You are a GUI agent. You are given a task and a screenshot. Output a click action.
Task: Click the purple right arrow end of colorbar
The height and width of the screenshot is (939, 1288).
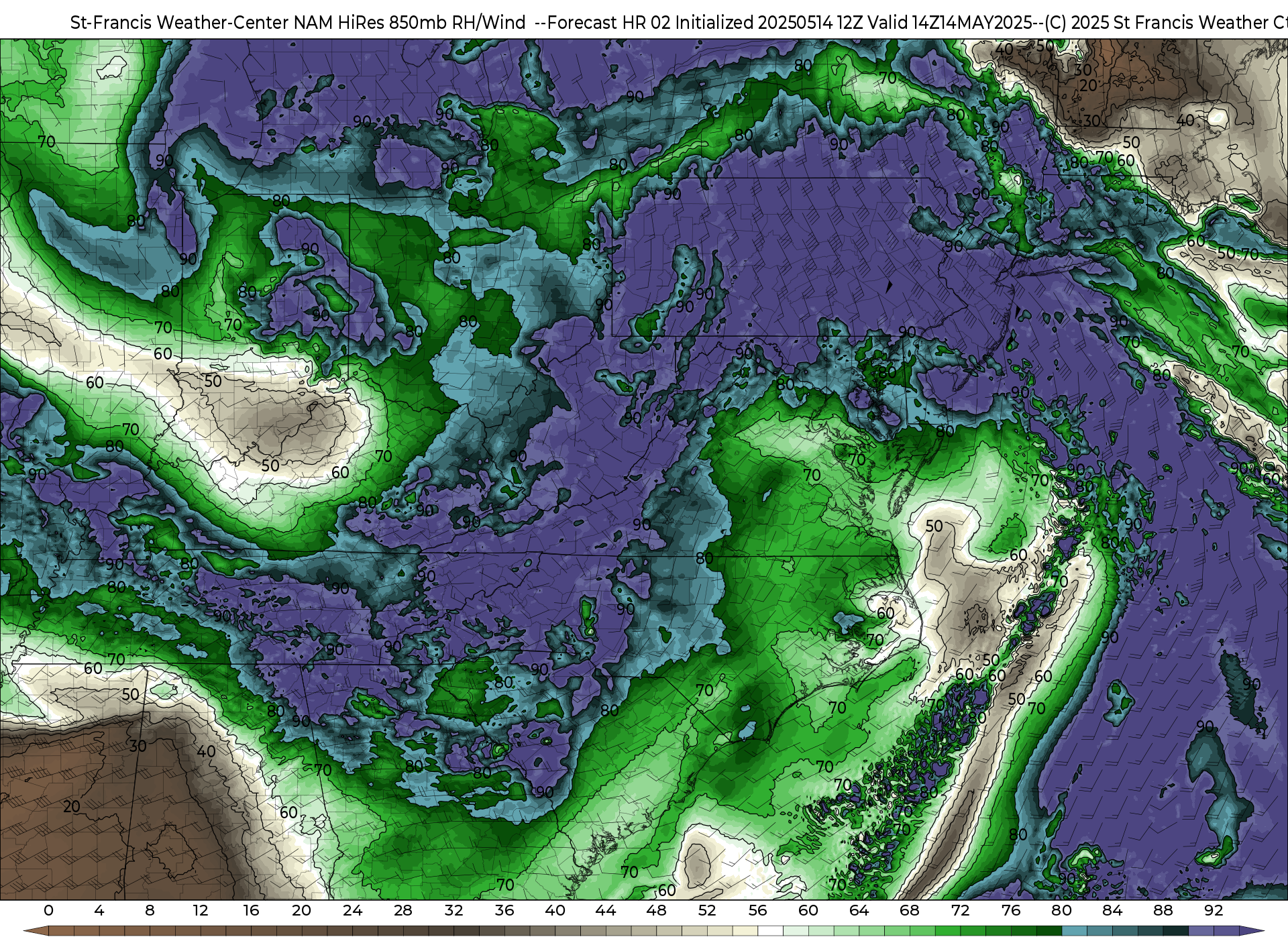(x=1252, y=931)
